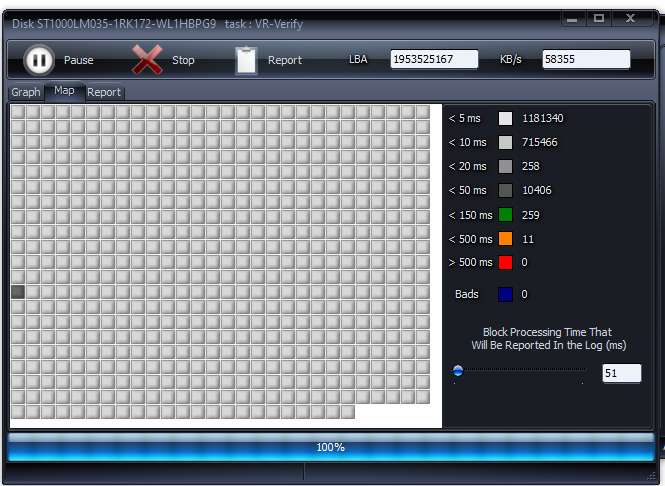Click the blue slider handle for log time

coord(458,371)
